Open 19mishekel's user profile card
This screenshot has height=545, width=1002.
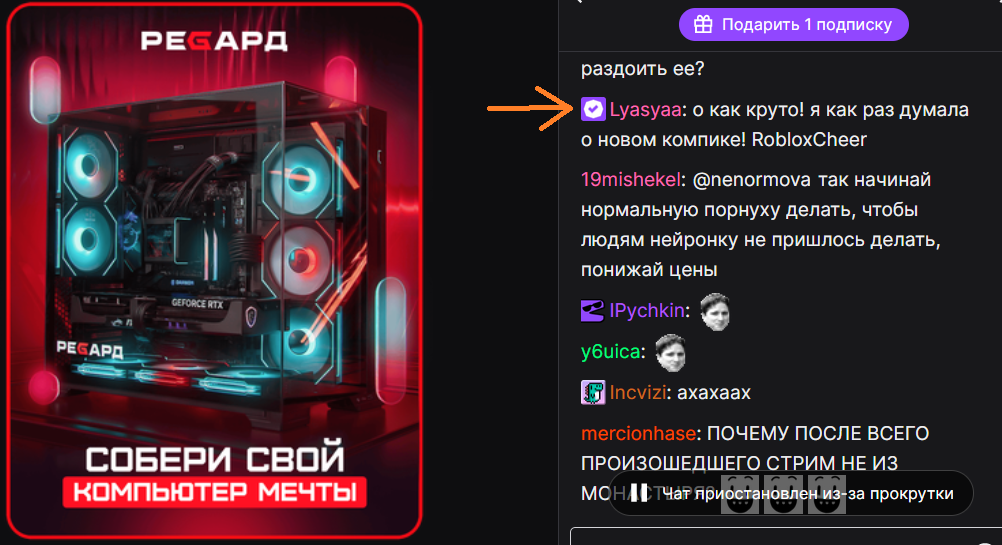[631, 180]
